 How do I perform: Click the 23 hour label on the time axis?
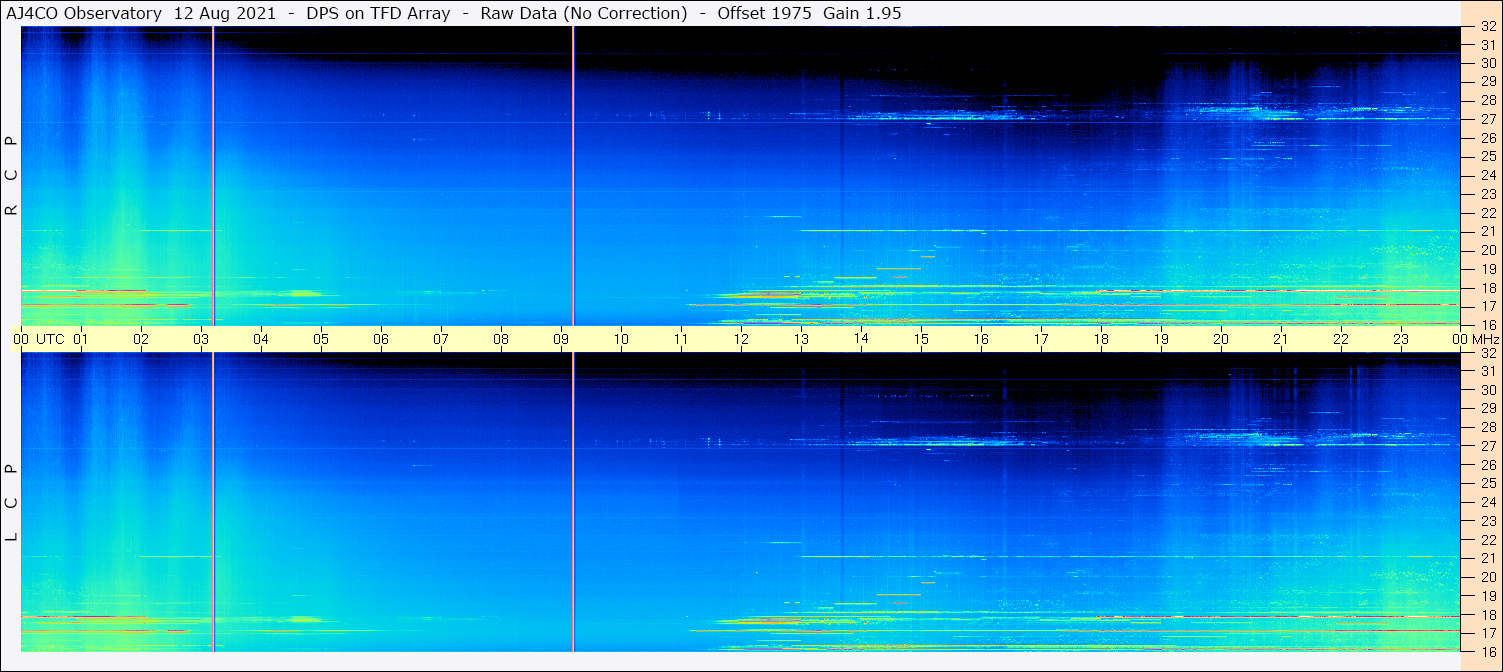pyautogui.click(x=1401, y=339)
